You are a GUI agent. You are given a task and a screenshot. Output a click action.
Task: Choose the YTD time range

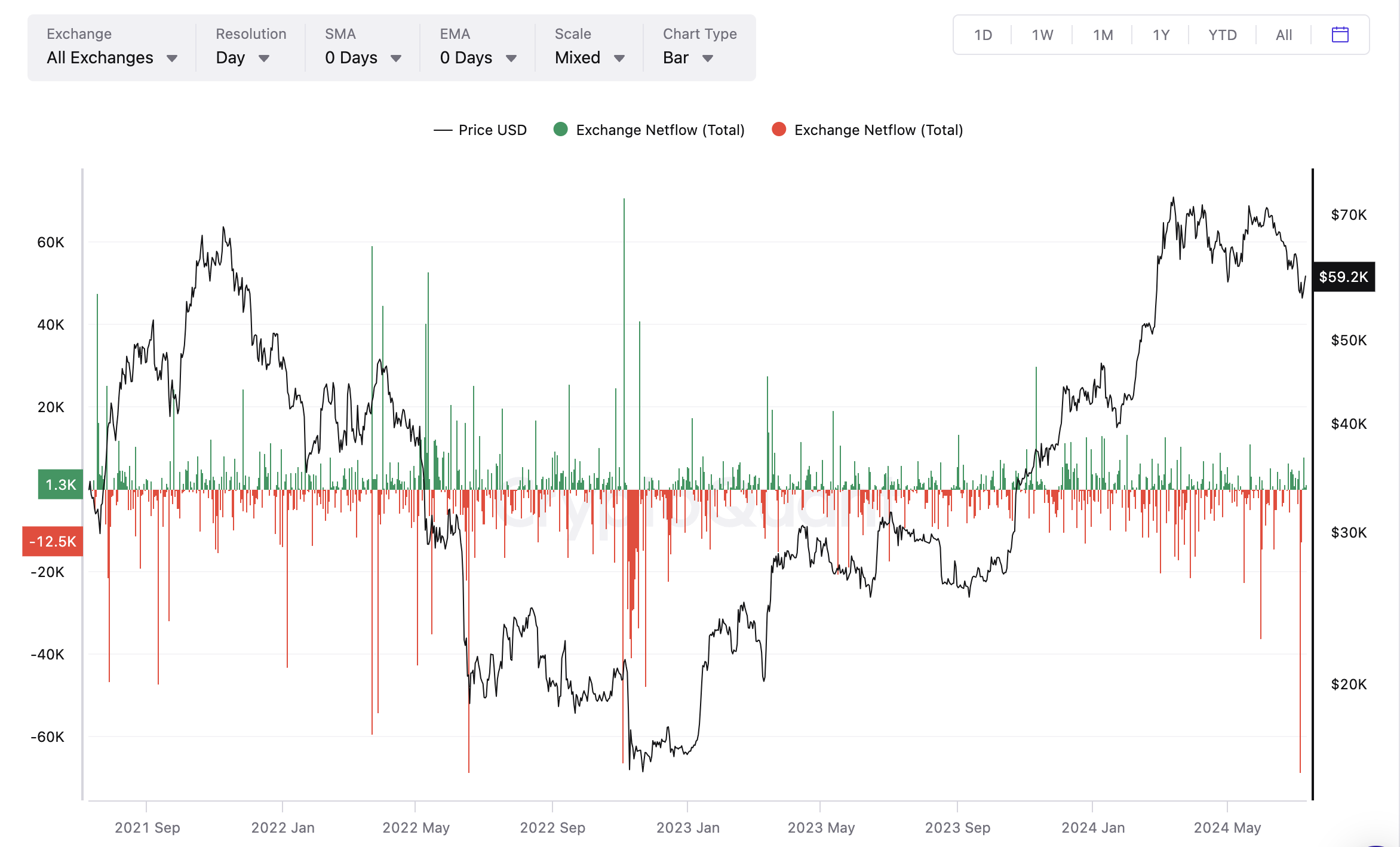pyautogui.click(x=1222, y=35)
